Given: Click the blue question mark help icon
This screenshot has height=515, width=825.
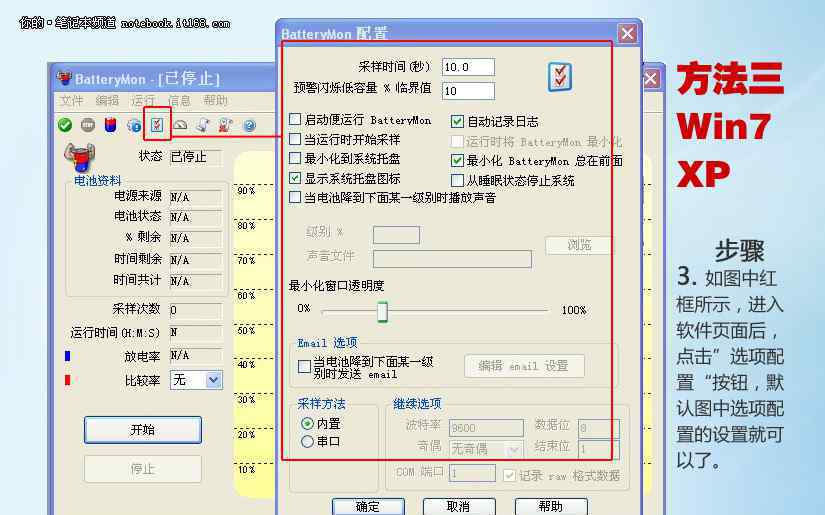Looking at the screenshot, I should pyautogui.click(x=249, y=125).
